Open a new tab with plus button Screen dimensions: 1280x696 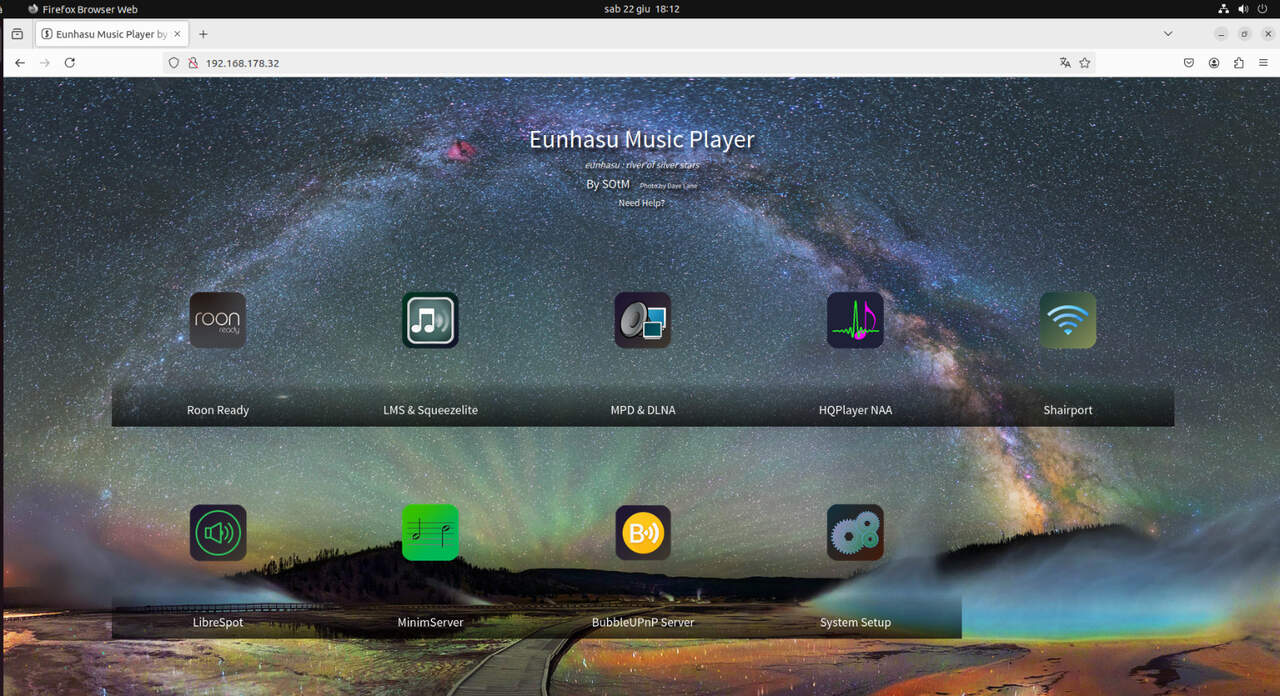click(203, 34)
